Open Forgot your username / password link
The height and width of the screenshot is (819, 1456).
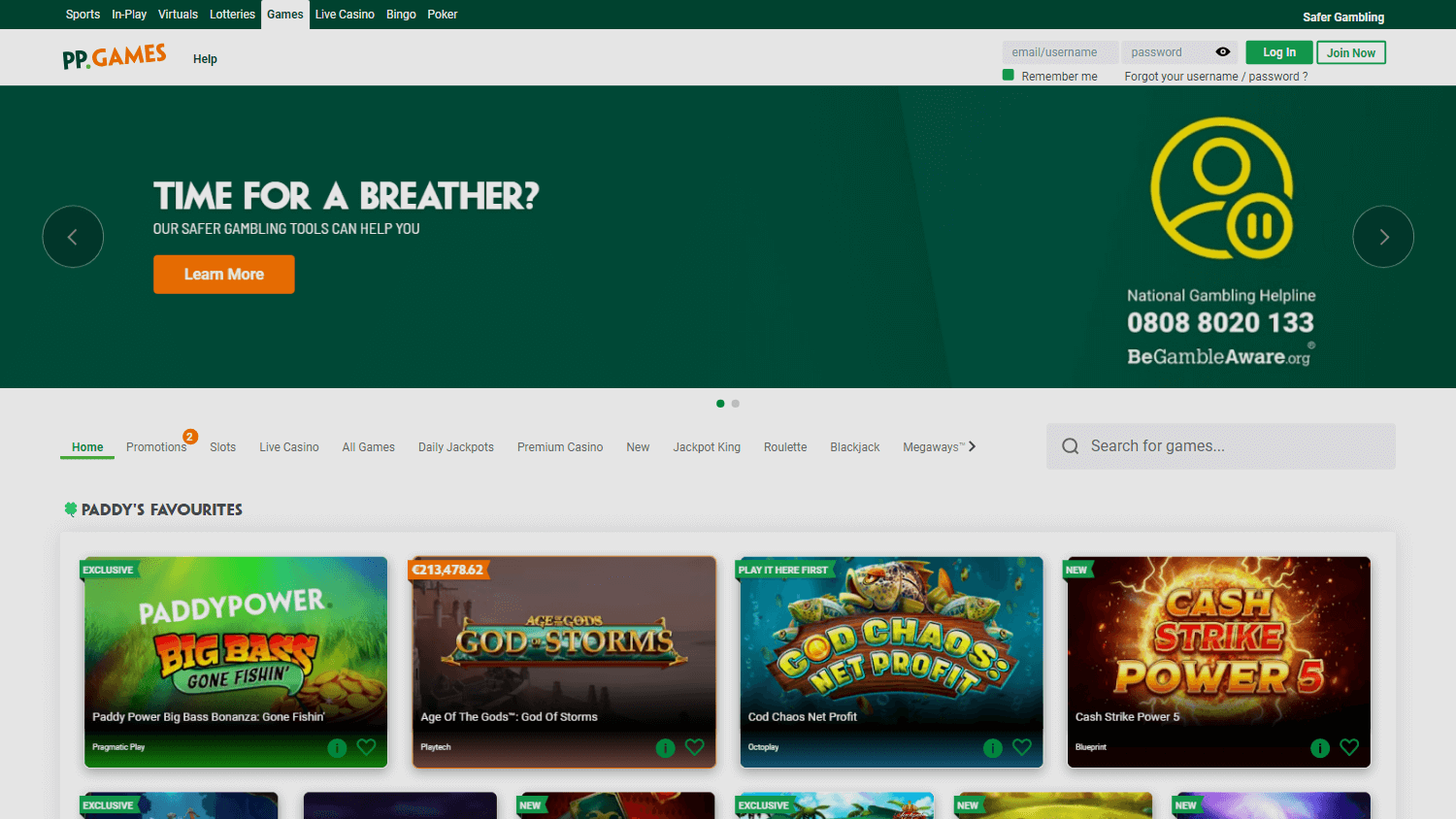click(1216, 77)
